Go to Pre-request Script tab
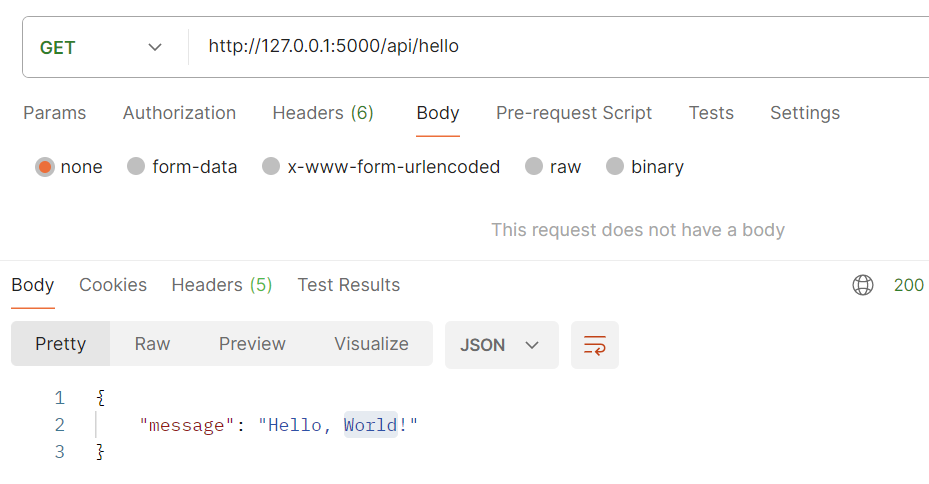The width and height of the screenshot is (929, 484). click(x=574, y=113)
